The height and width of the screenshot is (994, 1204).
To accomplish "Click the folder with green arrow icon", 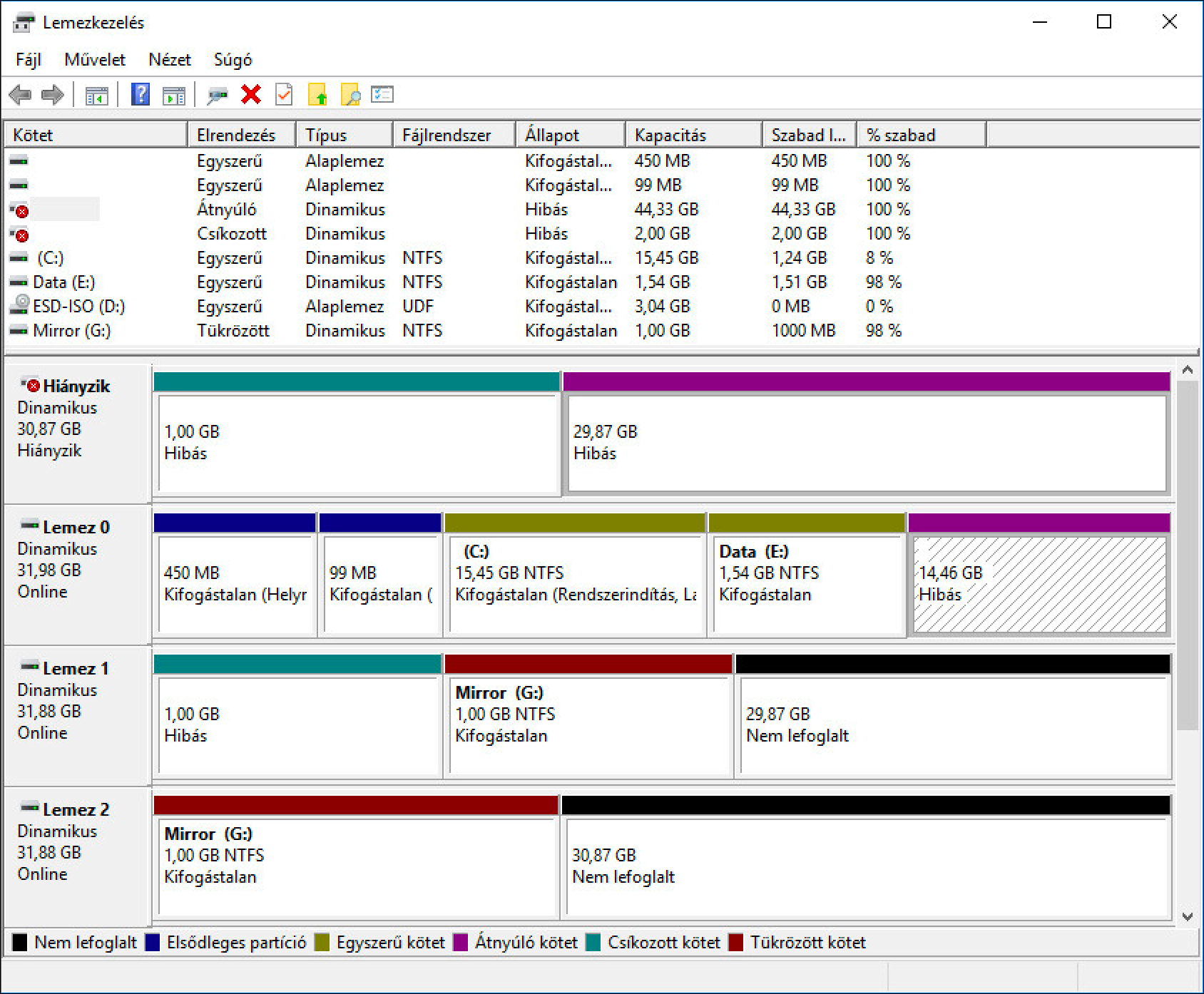I will tap(317, 94).
